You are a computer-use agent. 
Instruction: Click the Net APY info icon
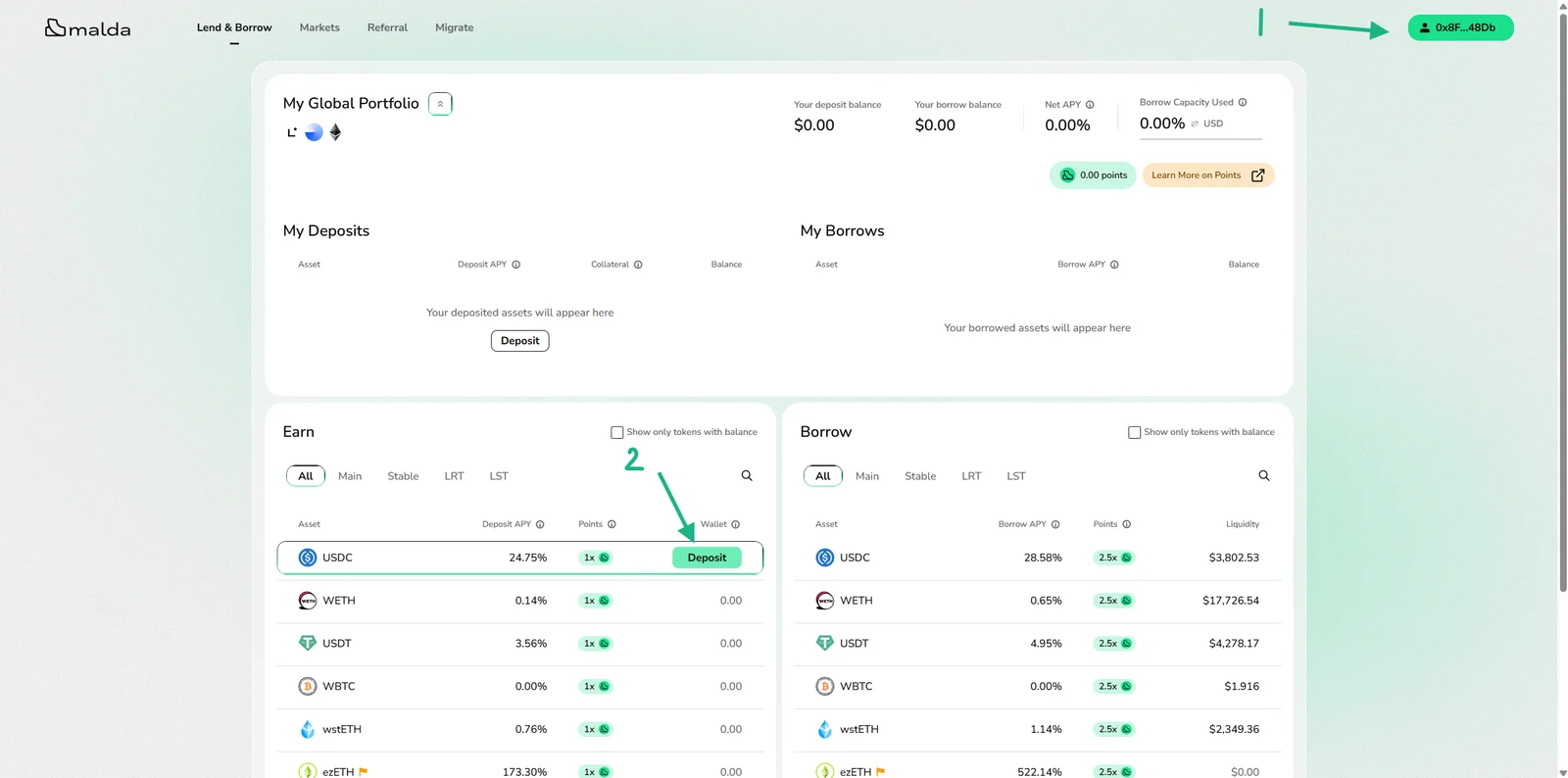(x=1090, y=105)
